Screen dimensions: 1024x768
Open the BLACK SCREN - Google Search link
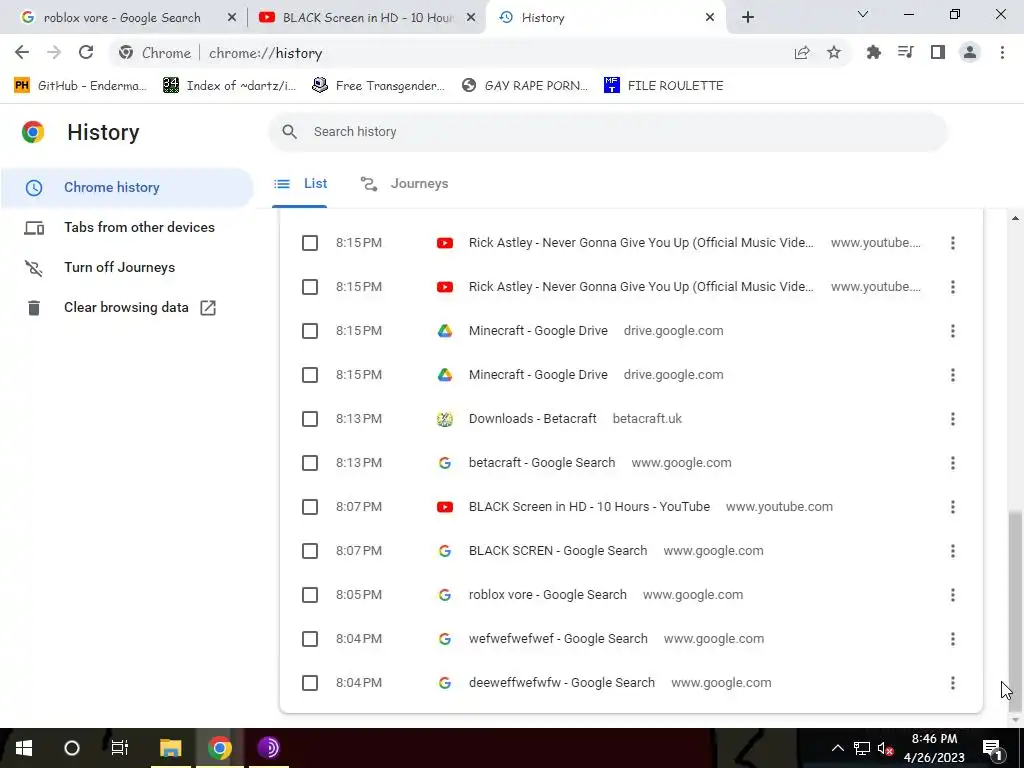(x=558, y=551)
